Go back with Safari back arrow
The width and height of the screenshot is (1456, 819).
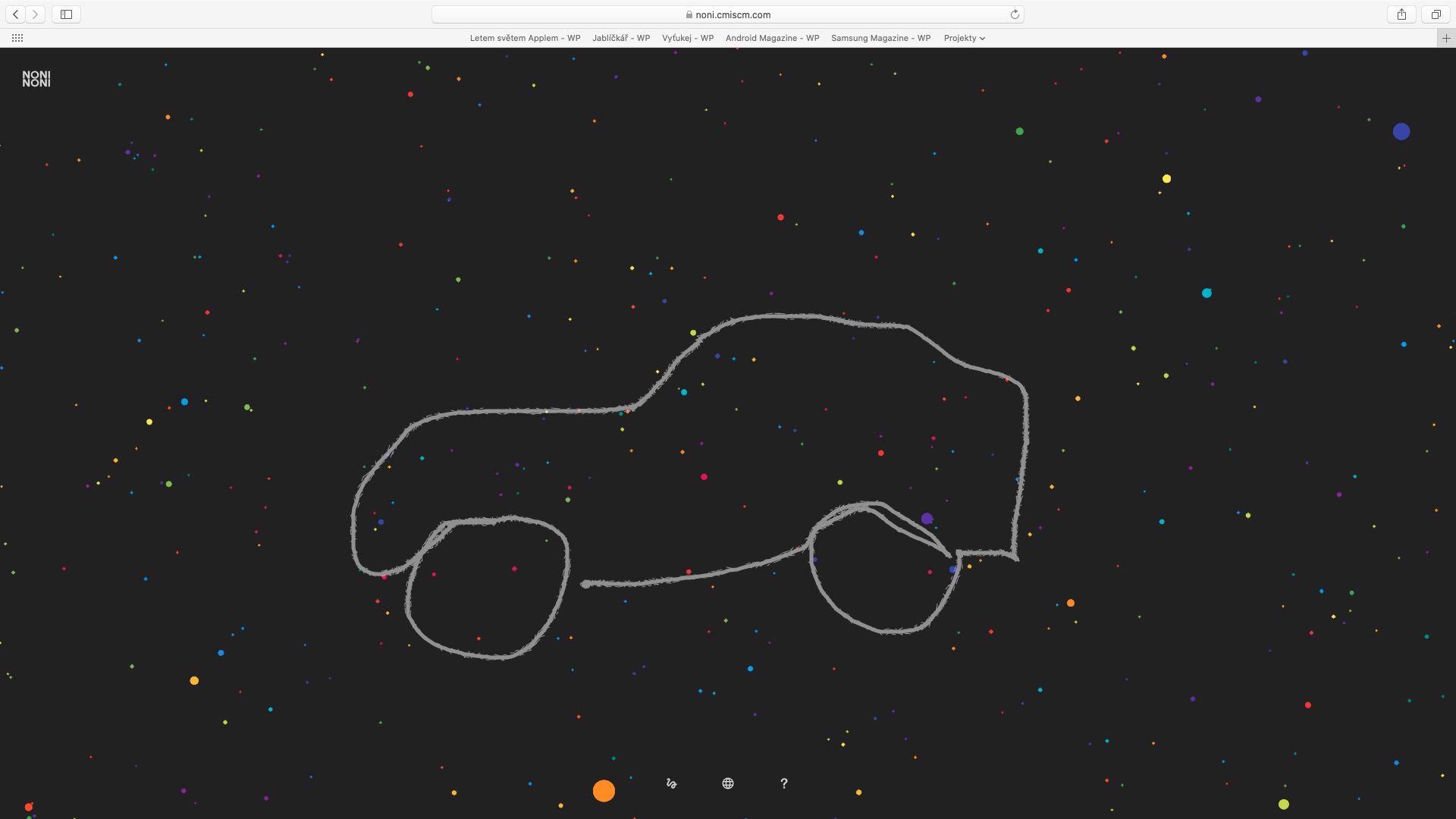[x=16, y=14]
